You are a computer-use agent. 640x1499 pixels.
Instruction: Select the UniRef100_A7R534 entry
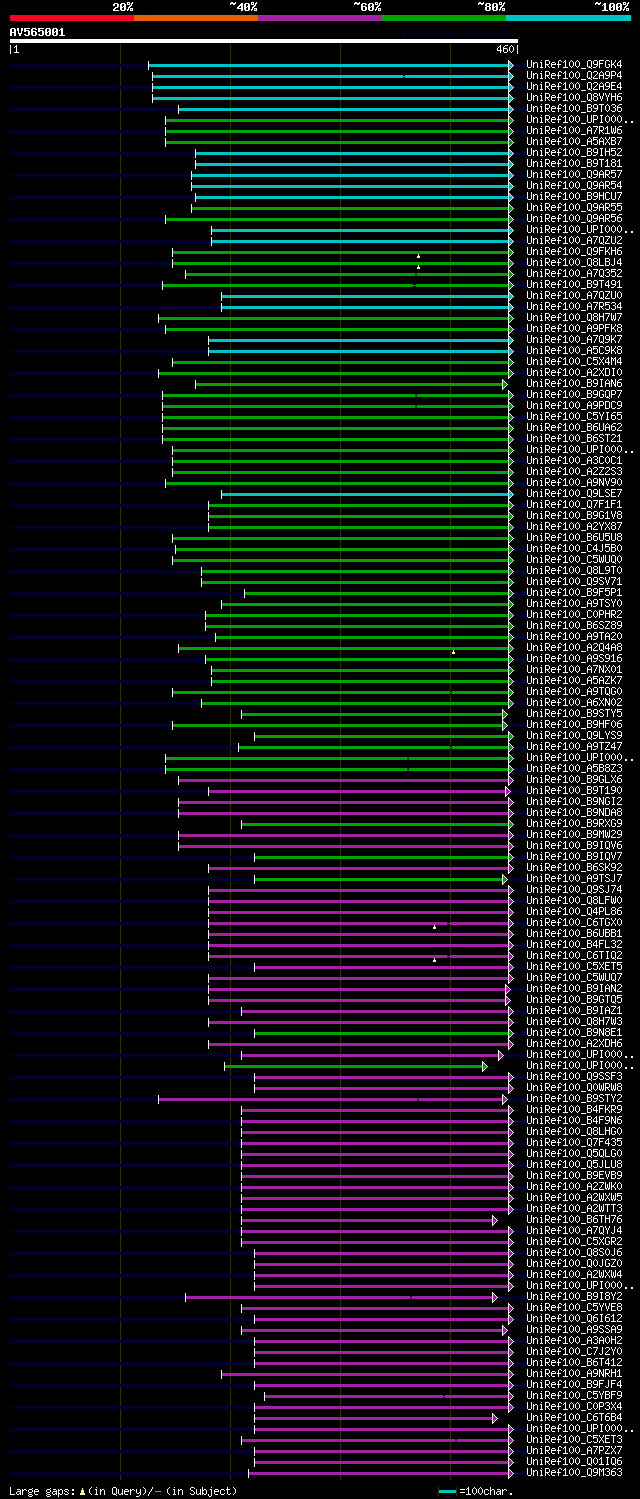574,307
